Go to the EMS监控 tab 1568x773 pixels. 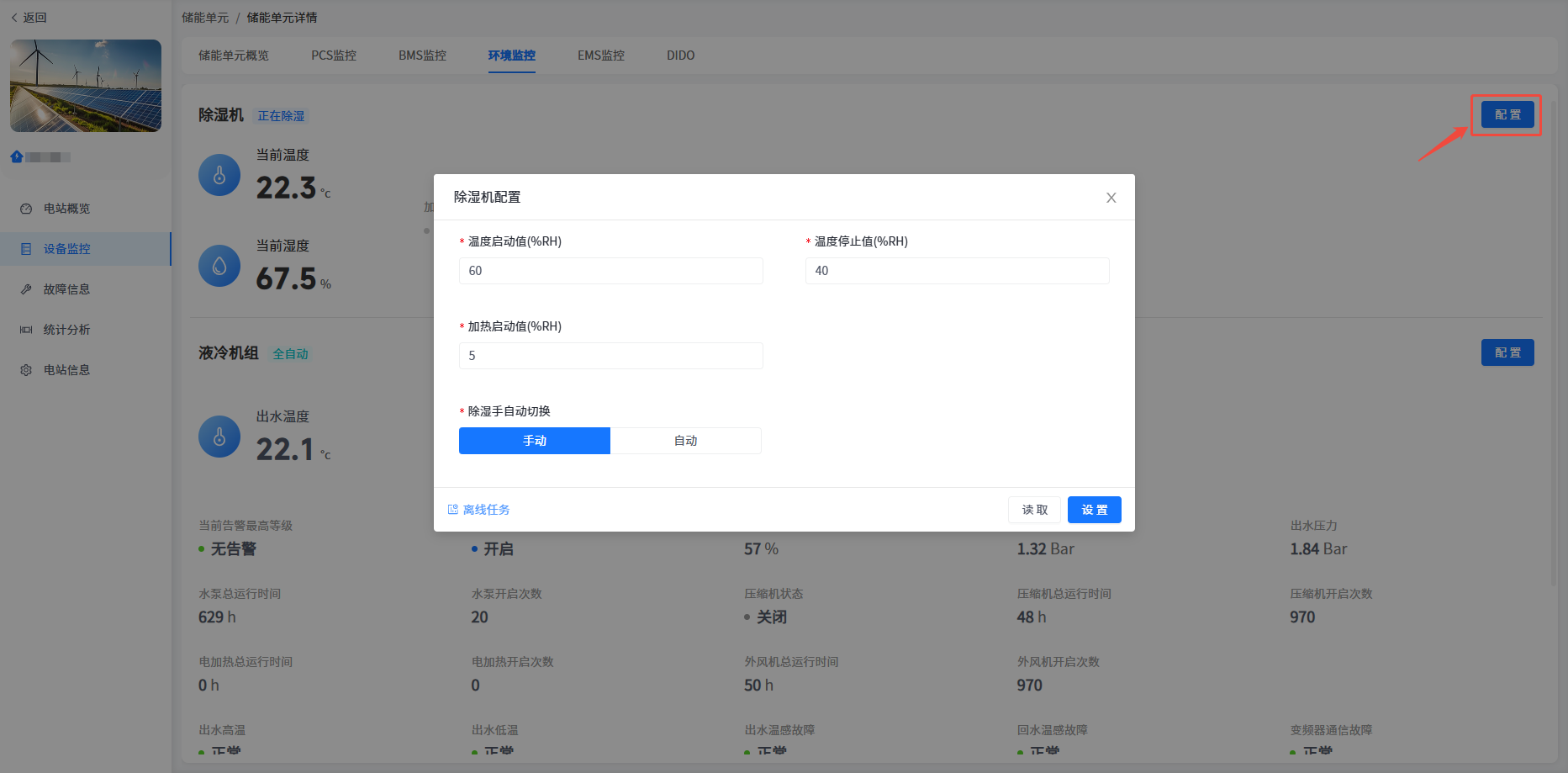pyautogui.click(x=600, y=56)
